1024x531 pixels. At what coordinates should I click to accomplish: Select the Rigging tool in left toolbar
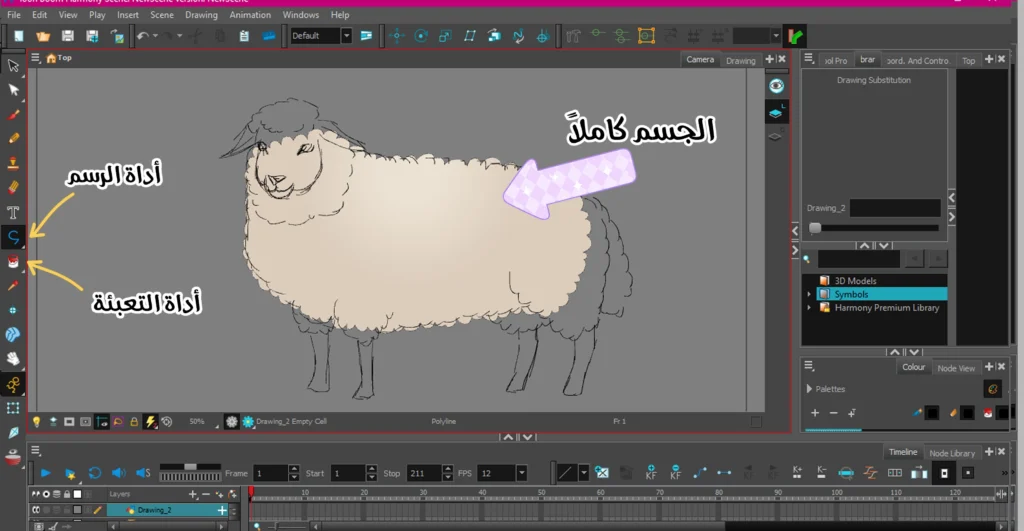pos(13,384)
